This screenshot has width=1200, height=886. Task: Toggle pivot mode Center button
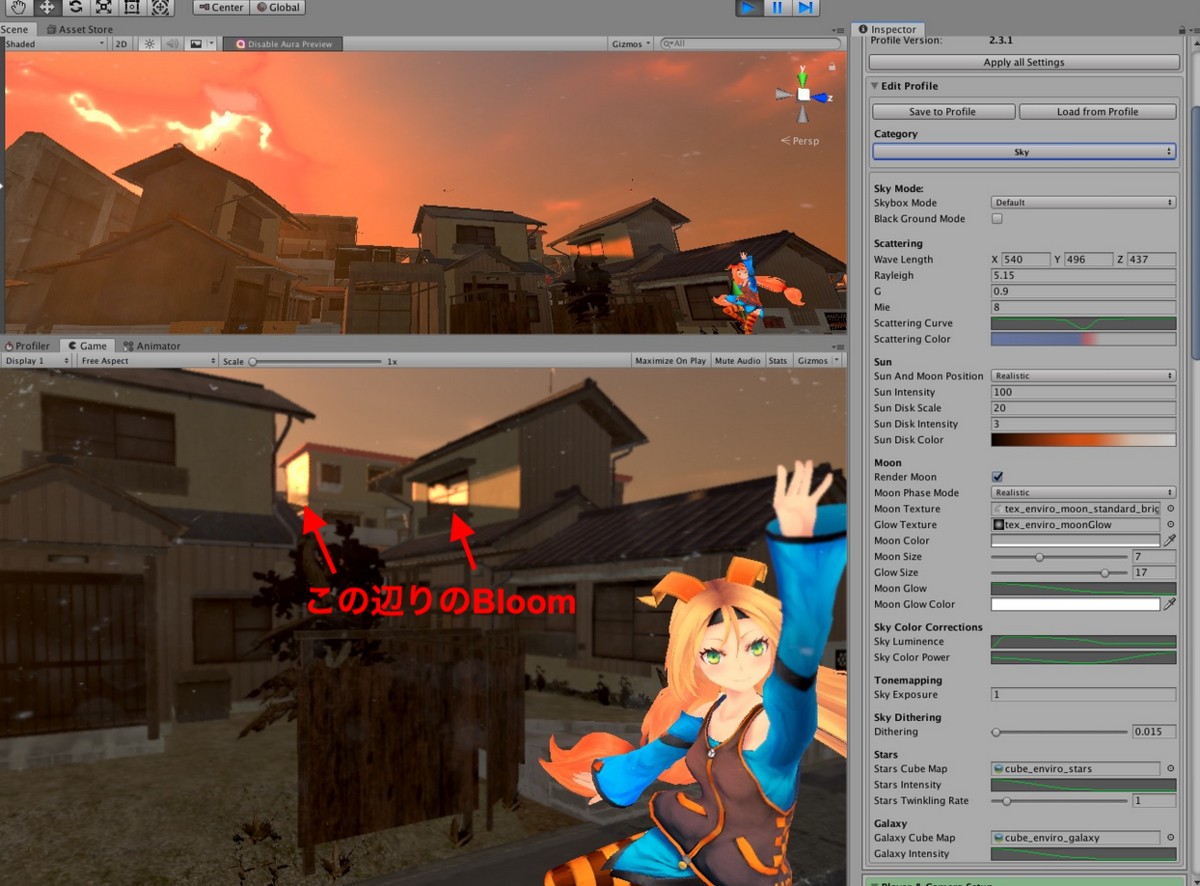tap(220, 7)
